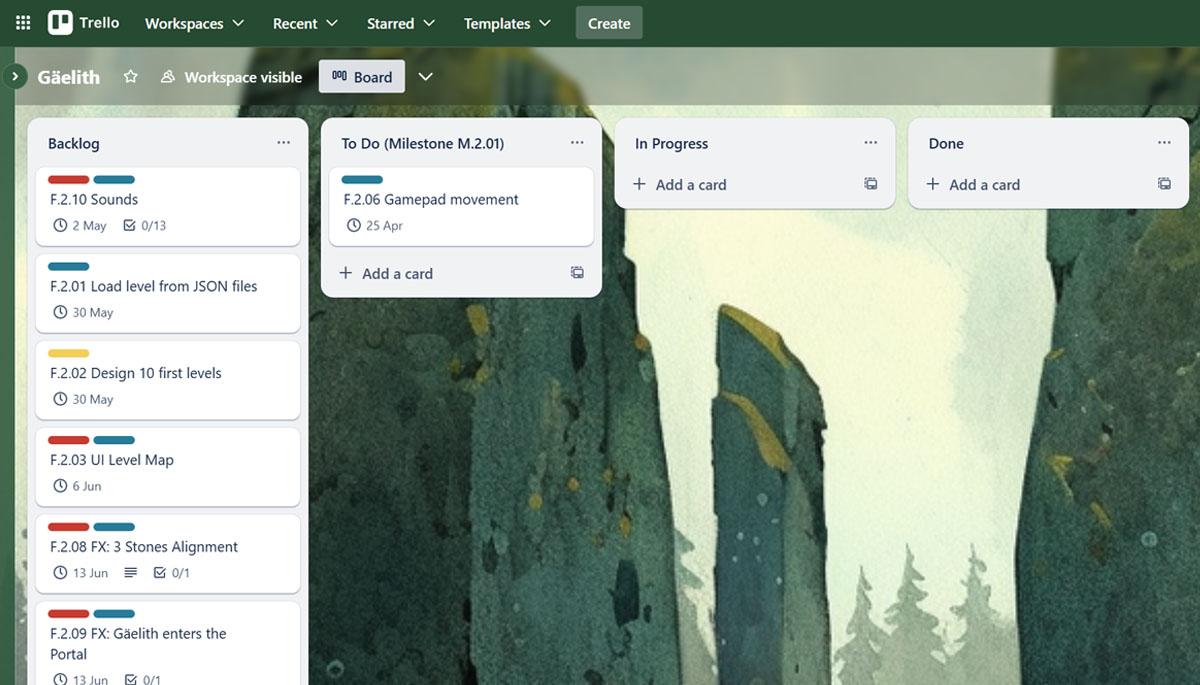Star the Gäelith board
The width and height of the screenshot is (1200, 685).
click(x=131, y=77)
